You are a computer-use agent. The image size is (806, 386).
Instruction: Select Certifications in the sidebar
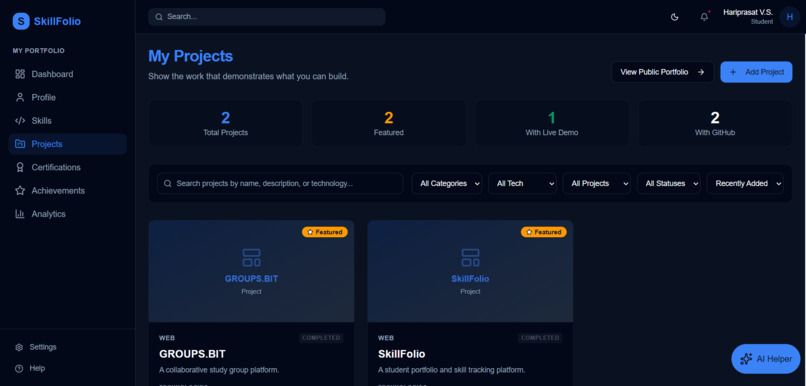point(67,167)
